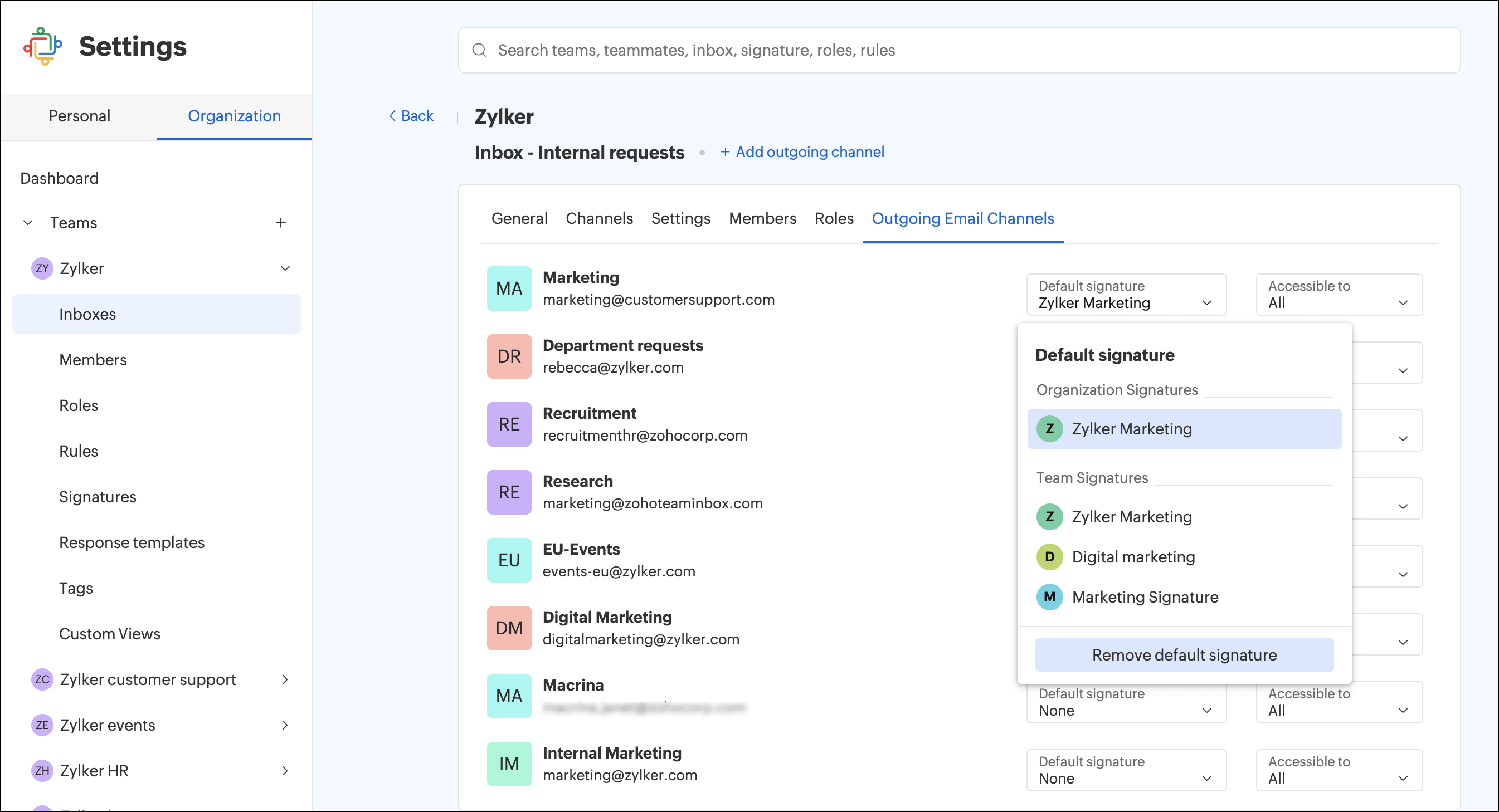Screen dimensions: 1499x812
Task: Open Macrina's Default signature dropdown
Action: tap(1127, 703)
